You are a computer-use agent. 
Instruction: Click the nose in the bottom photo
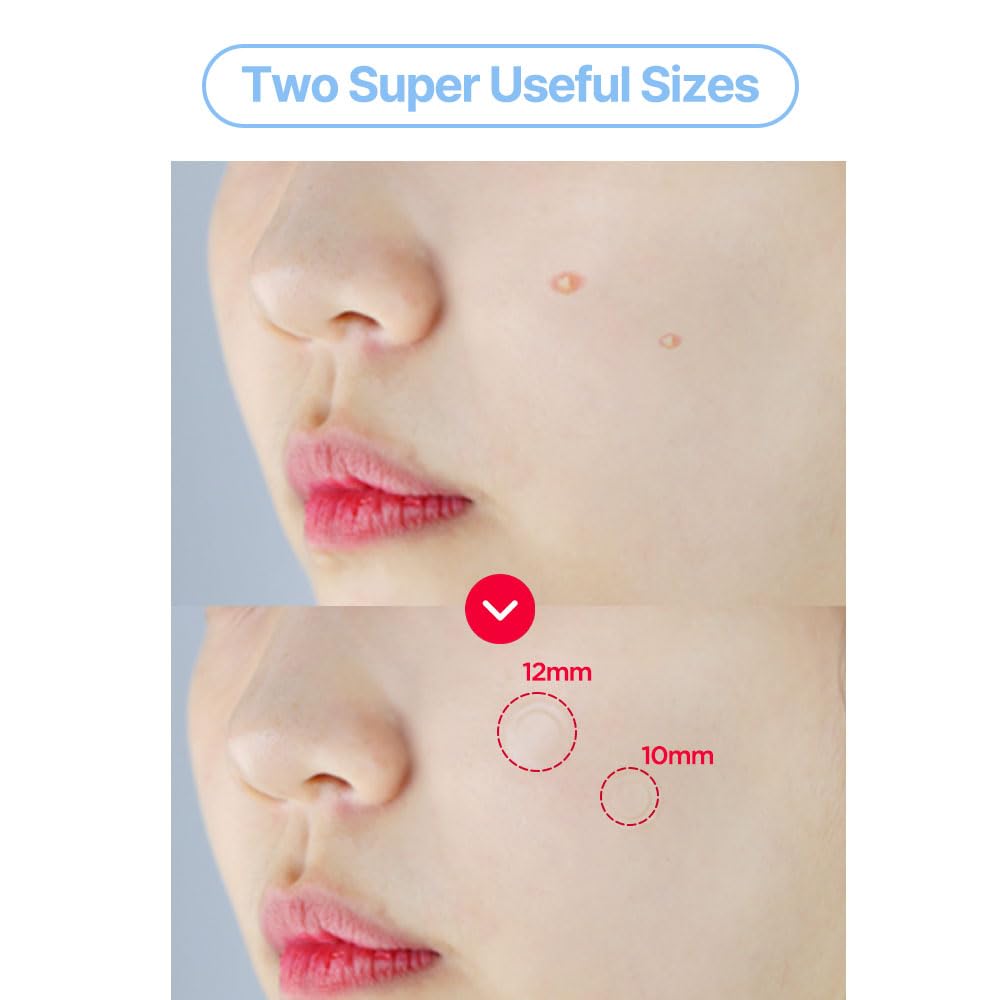(319, 733)
